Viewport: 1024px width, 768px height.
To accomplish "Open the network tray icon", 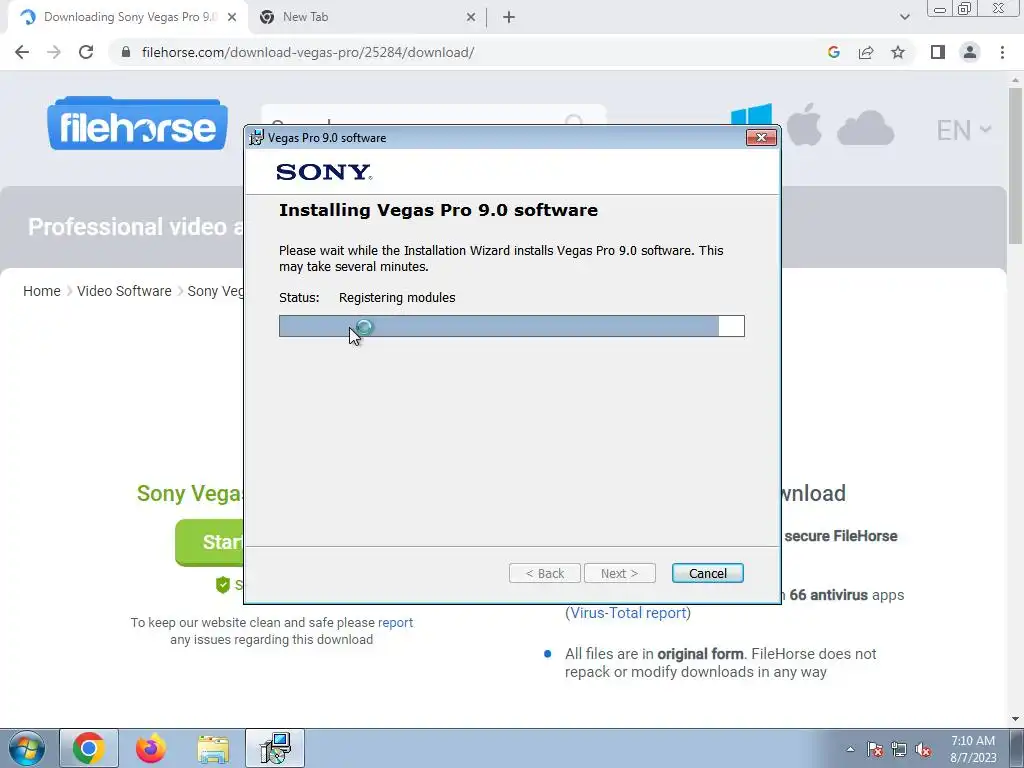I will (x=899, y=749).
